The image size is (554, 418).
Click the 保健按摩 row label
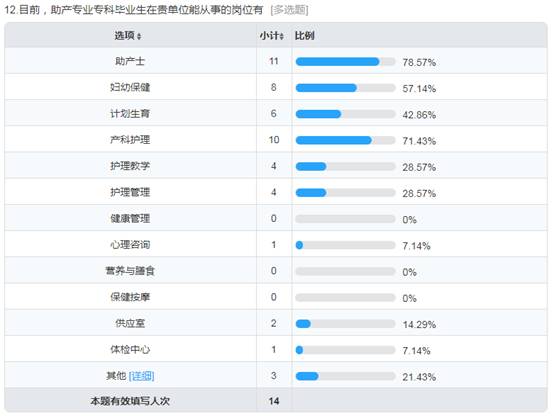pyautogui.click(x=130, y=297)
